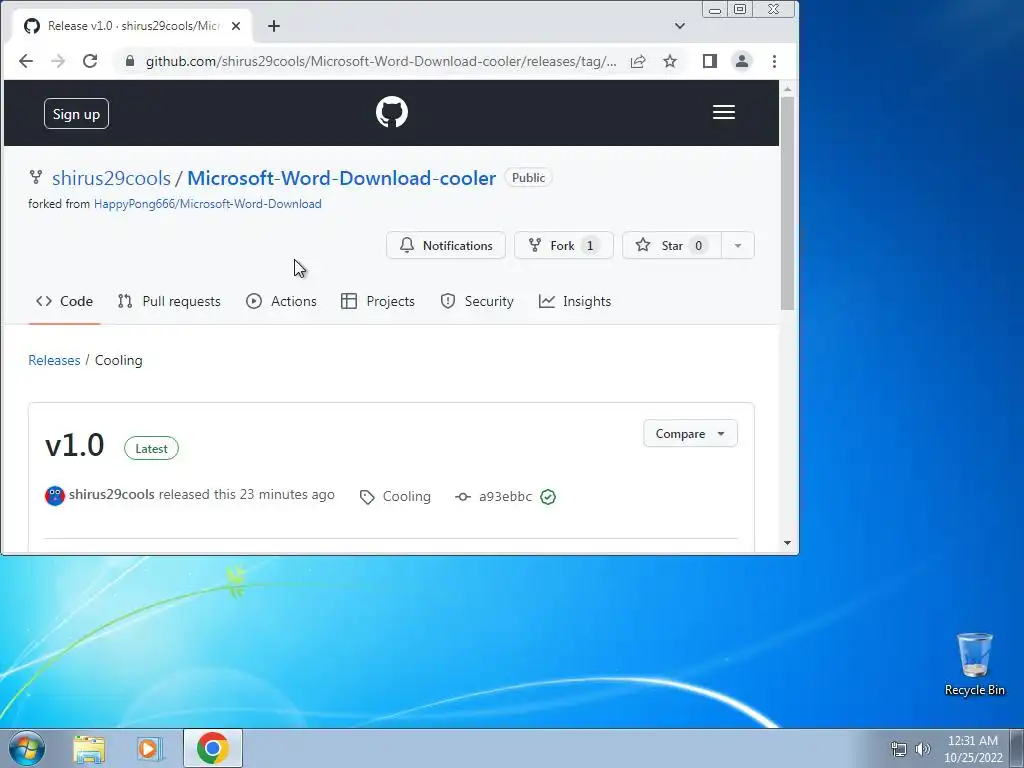Launch Windows Media Player from taskbar
This screenshot has width=1024, height=768.
150,749
